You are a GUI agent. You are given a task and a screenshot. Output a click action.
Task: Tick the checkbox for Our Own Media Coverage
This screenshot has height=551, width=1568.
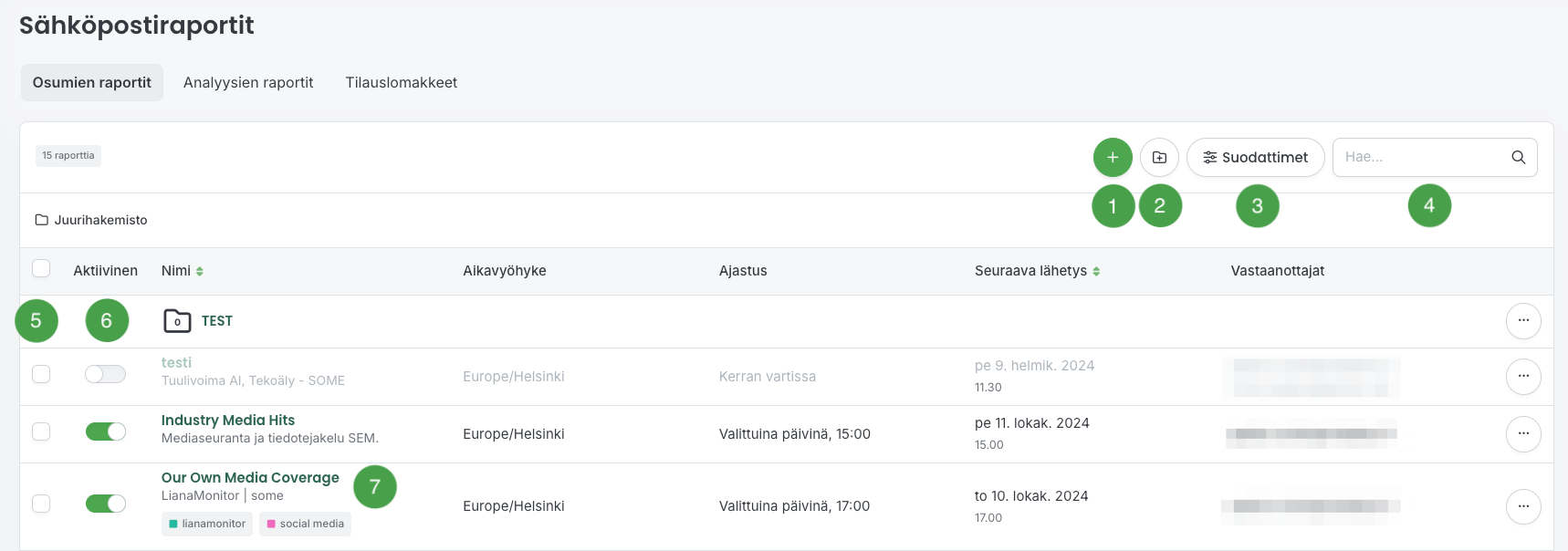[41, 504]
